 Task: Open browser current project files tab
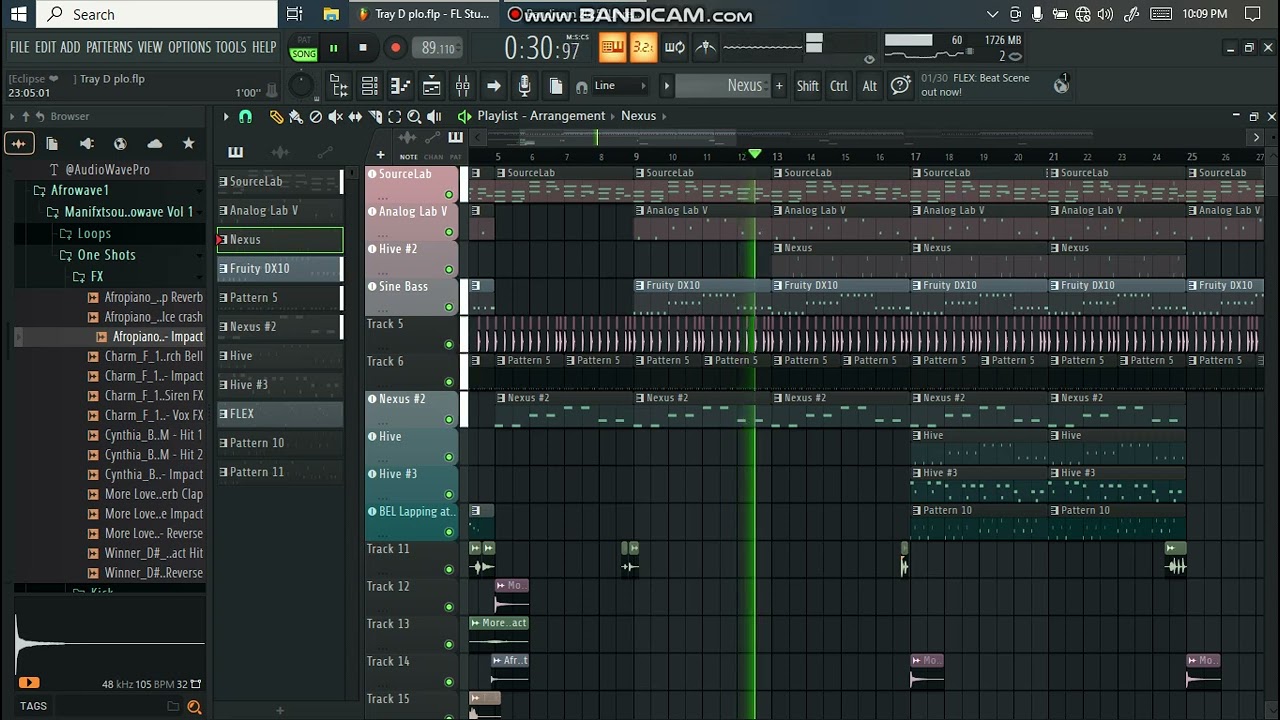[x=52, y=144]
